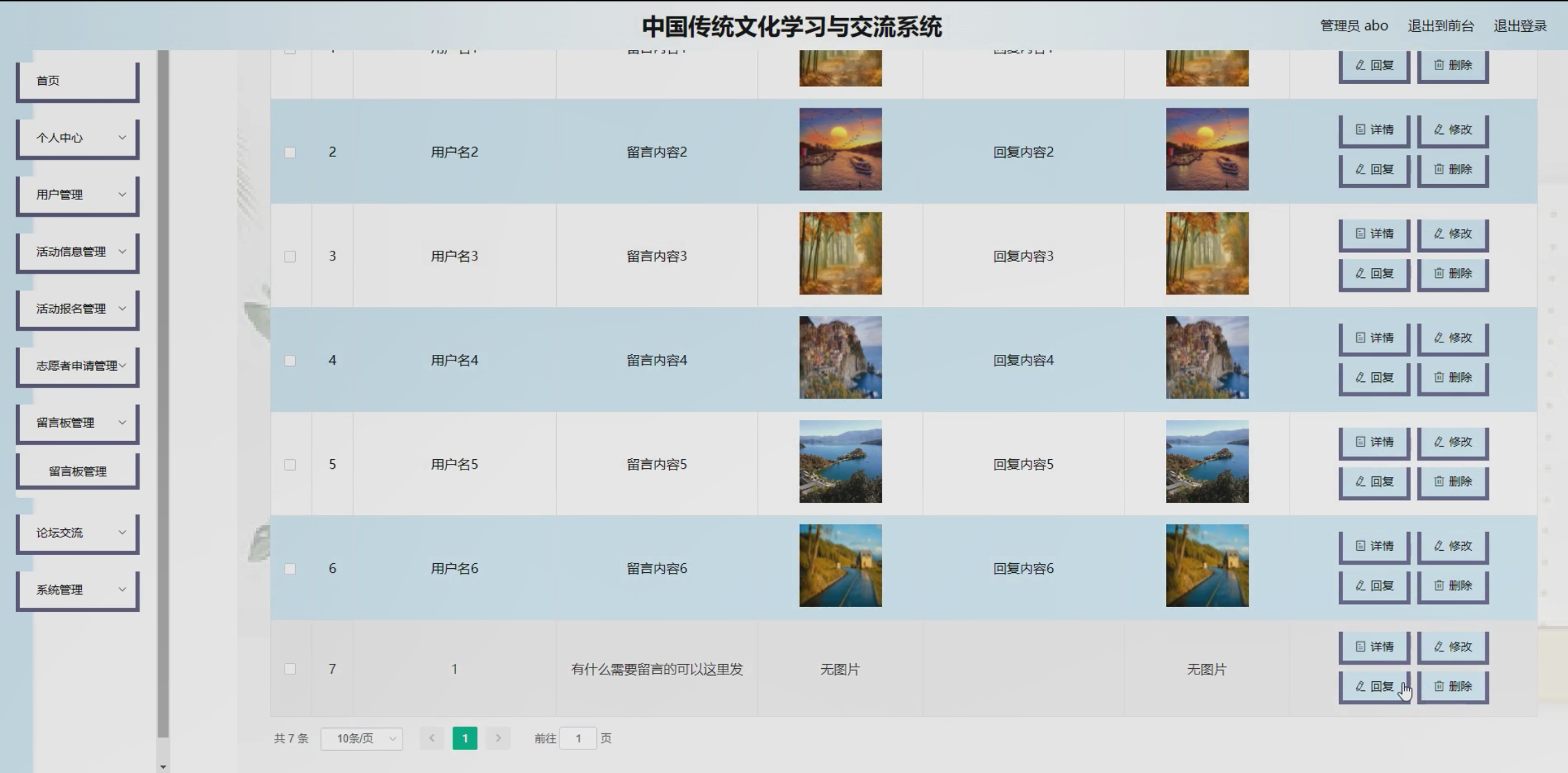1568x773 pixels.
Task: Expand the 用户管理 sidebar menu
Action: [x=78, y=195]
